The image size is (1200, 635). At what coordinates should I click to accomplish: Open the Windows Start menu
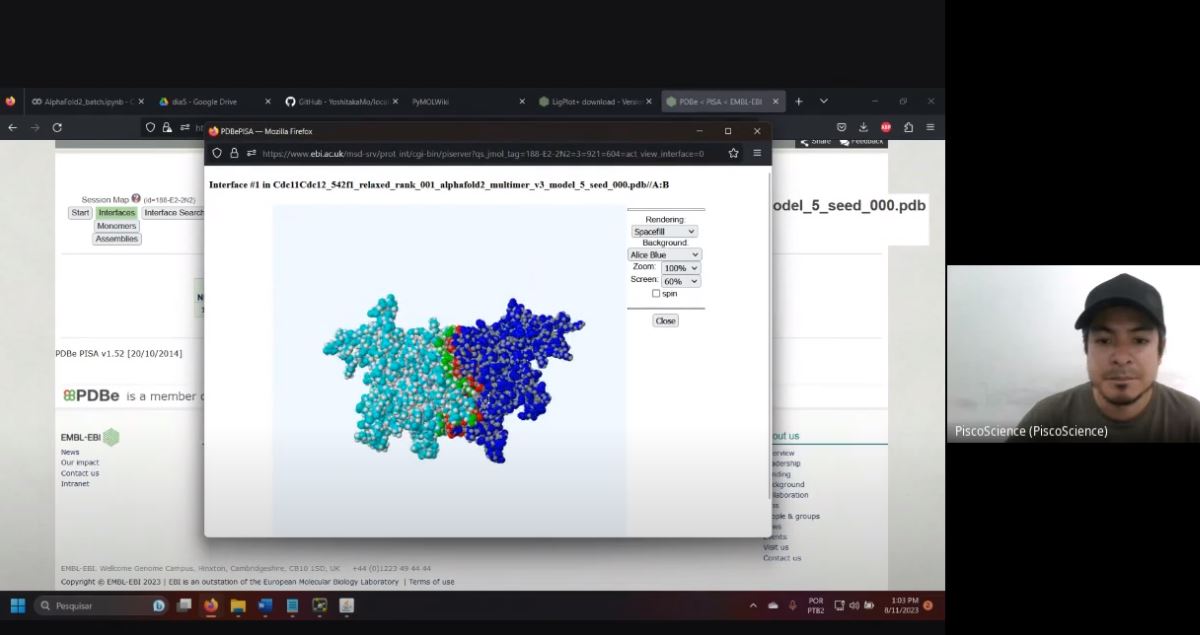(x=17, y=605)
